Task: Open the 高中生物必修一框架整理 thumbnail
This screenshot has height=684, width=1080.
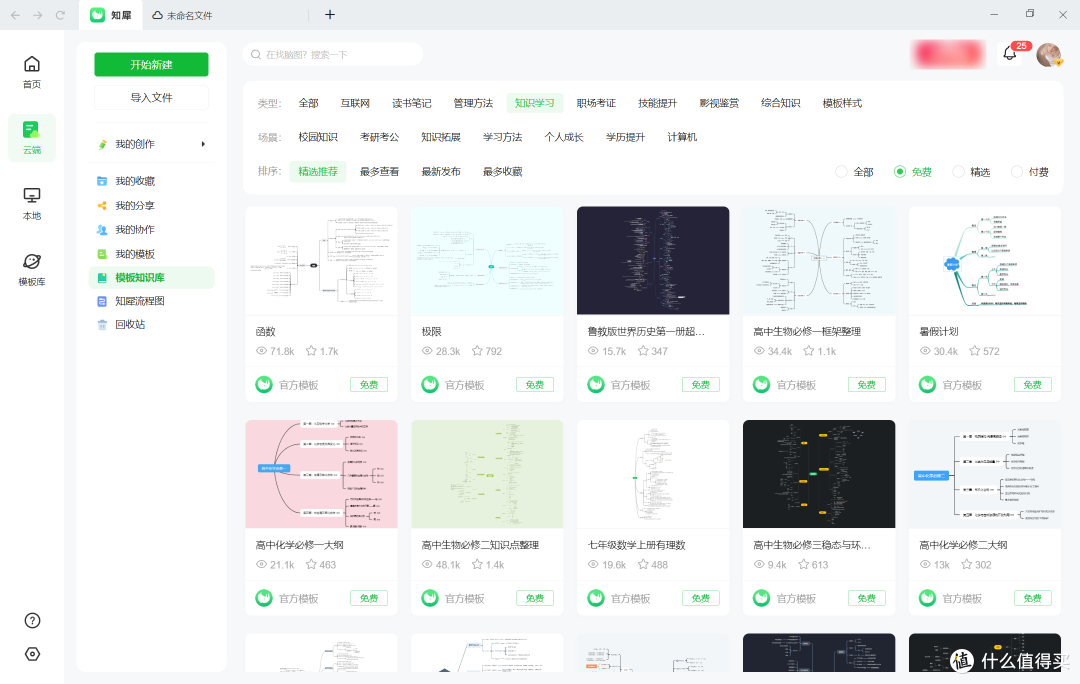Action: click(819, 260)
